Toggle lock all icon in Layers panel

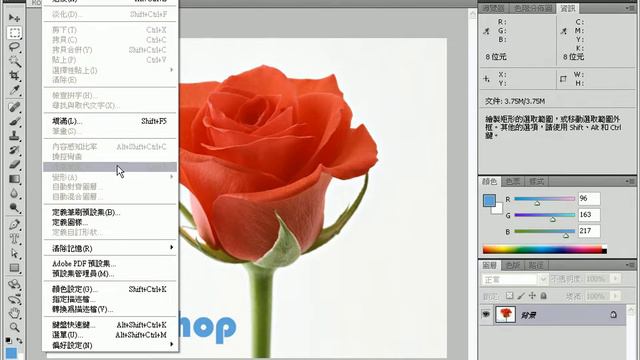(544, 296)
